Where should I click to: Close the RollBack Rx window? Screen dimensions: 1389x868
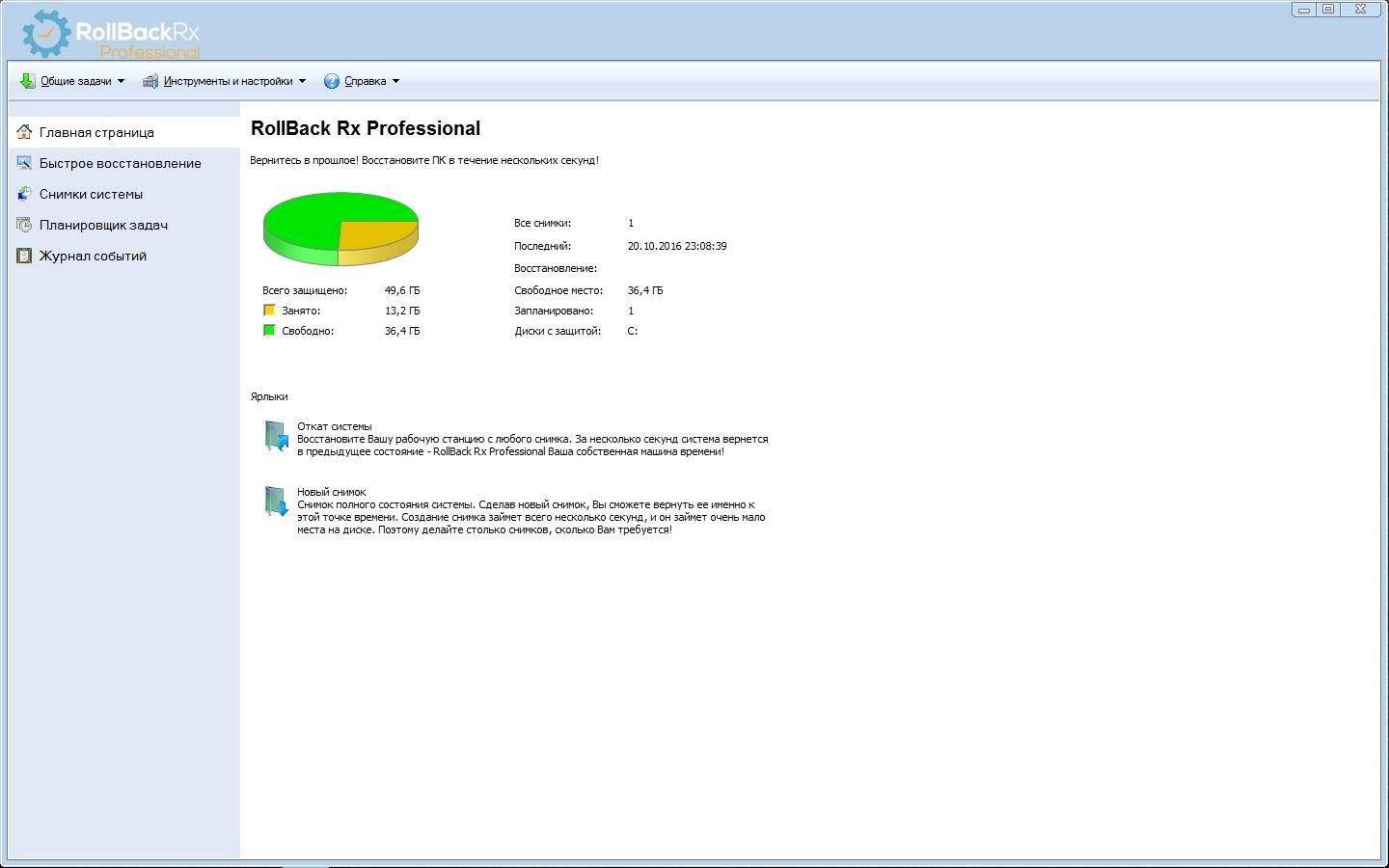pos(1361,10)
